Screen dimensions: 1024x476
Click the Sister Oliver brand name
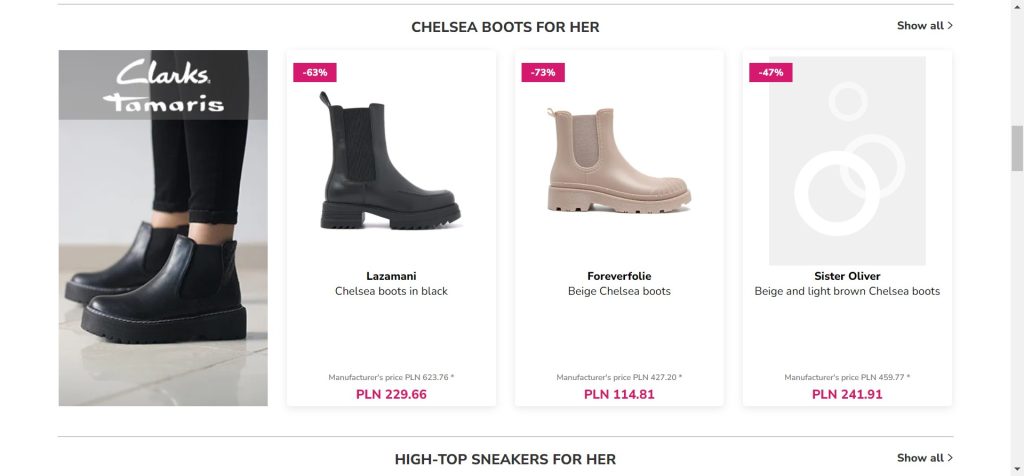point(847,276)
